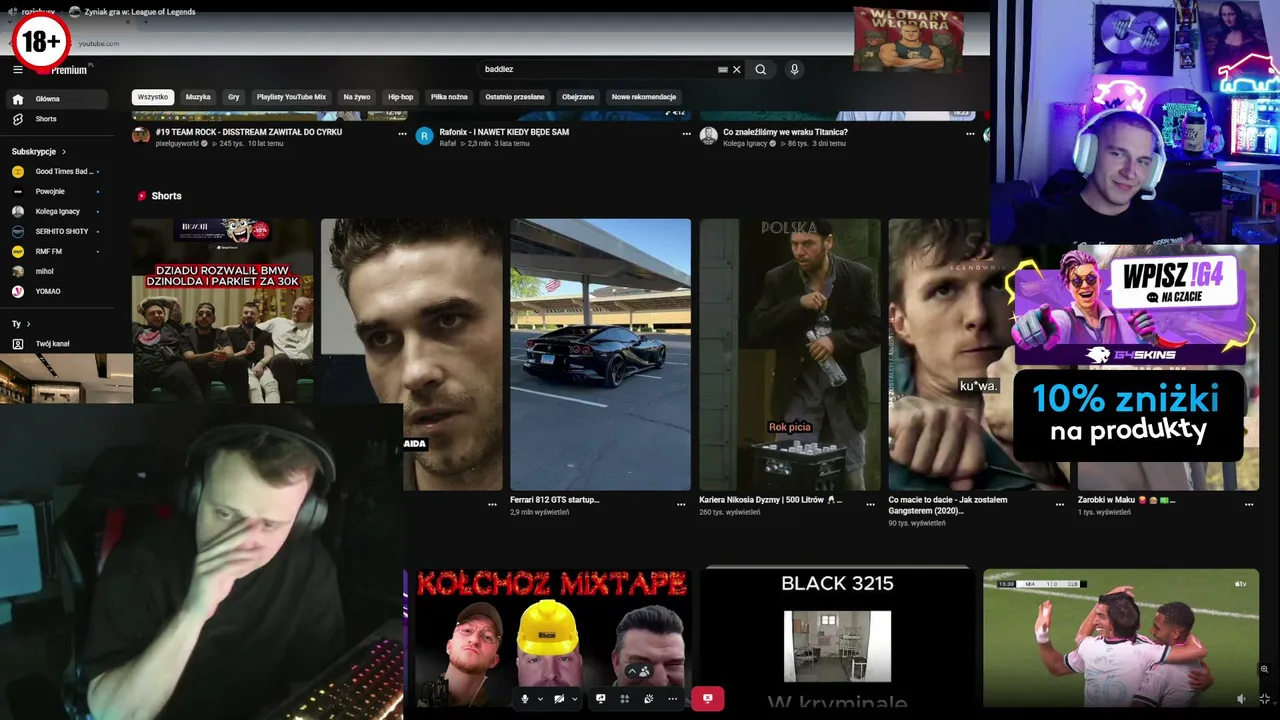Start voice search with the microphone icon
Image resolution: width=1280 pixels, height=720 pixels.
coord(794,70)
